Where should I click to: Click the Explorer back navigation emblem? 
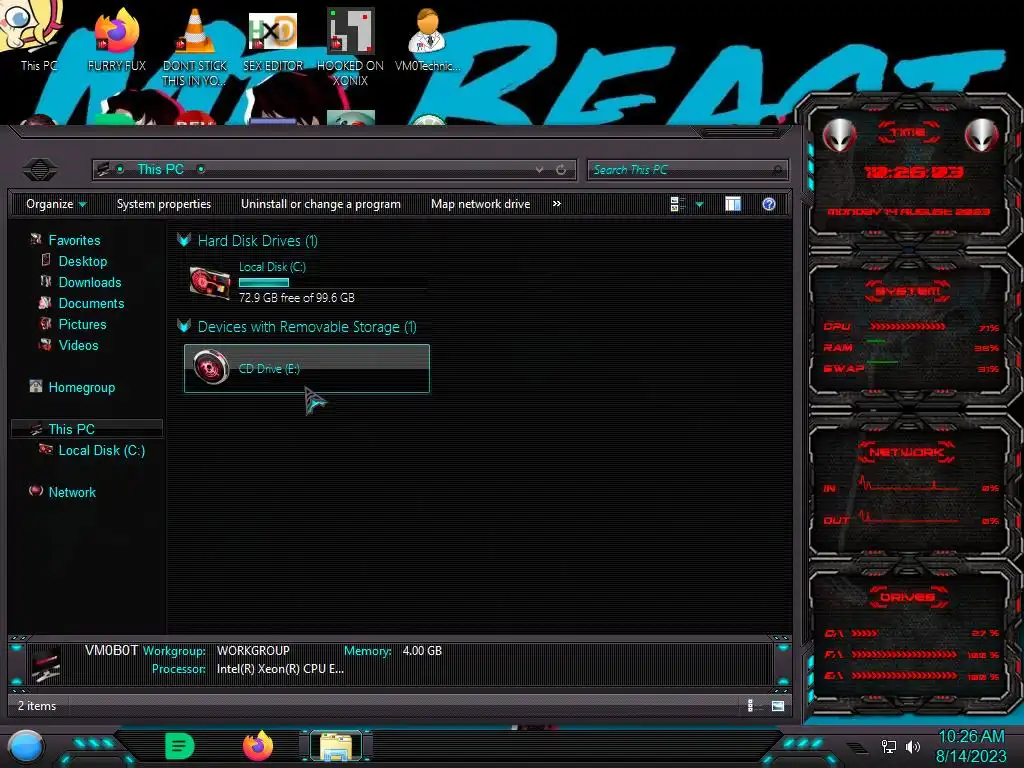(40, 170)
